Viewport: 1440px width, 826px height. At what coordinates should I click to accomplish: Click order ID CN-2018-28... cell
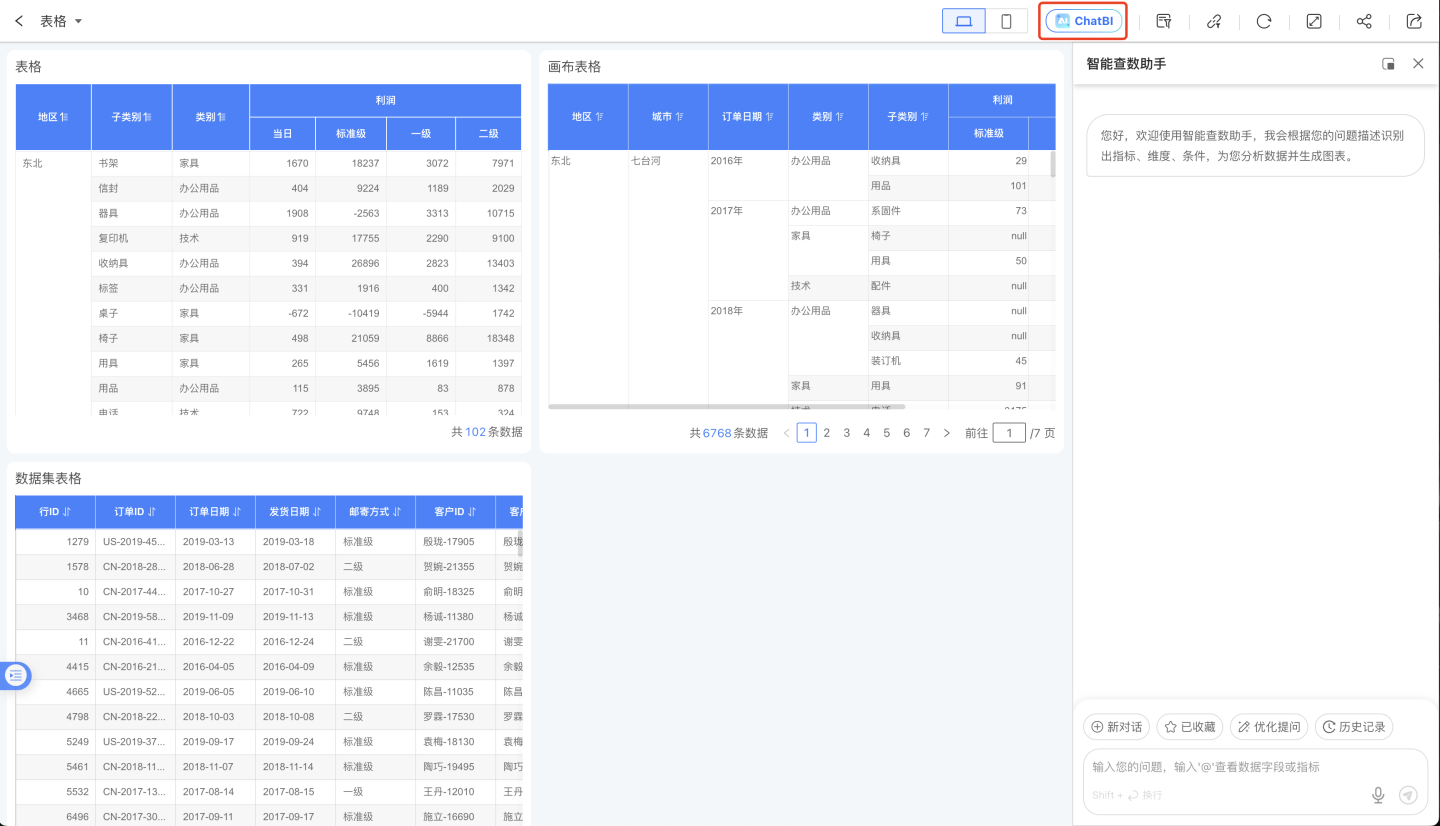point(135,567)
